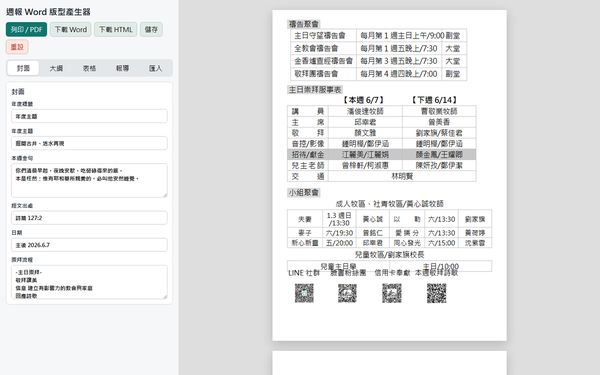Click the 【本週 6/7】 column header

[364, 100]
